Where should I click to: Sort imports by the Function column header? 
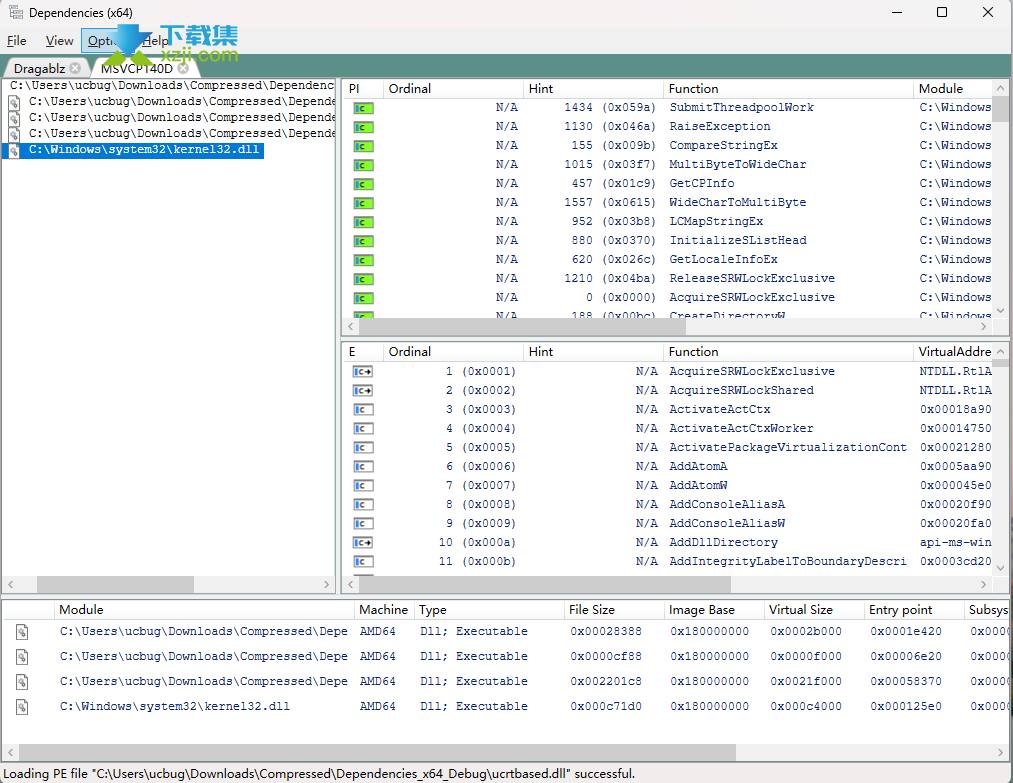pyautogui.click(x=788, y=89)
